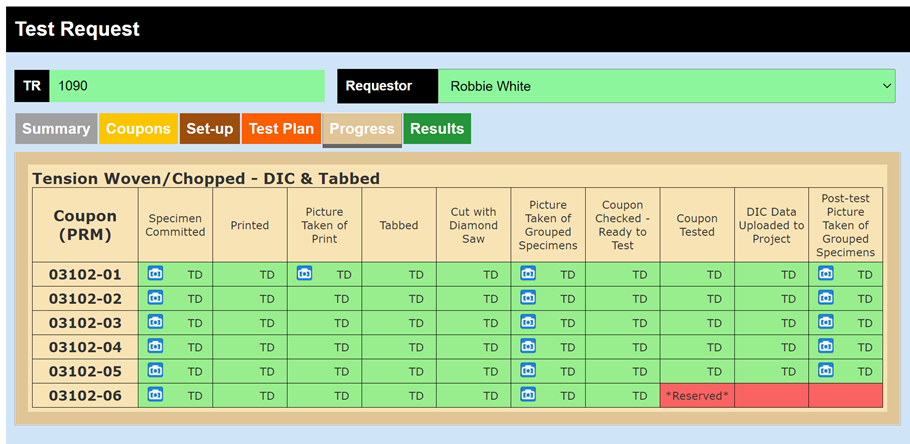Open 03102-03 post-test picture camera icon
The image size is (910, 444).
click(x=826, y=322)
